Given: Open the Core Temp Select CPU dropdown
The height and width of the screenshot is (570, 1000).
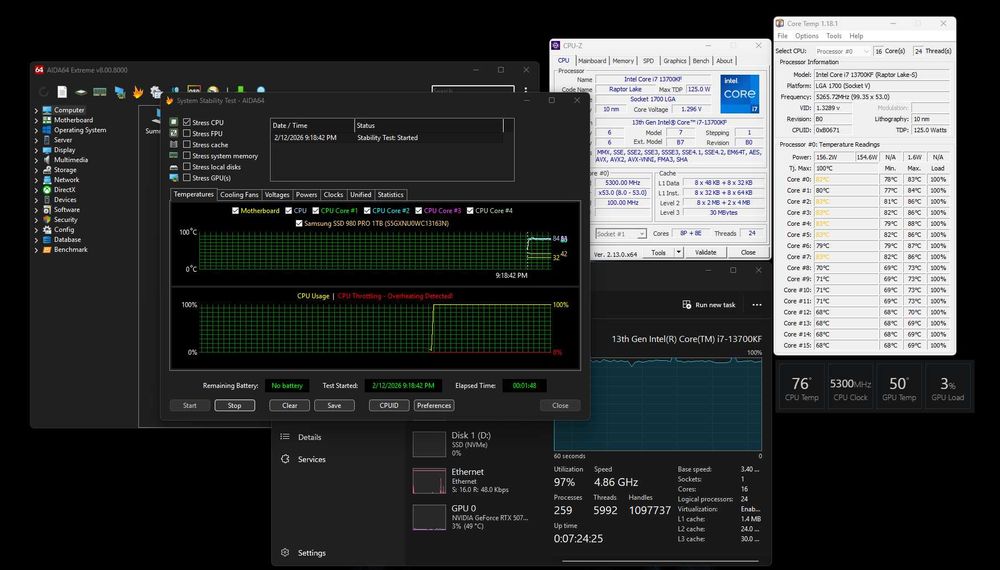Looking at the screenshot, I should pos(841,51).
